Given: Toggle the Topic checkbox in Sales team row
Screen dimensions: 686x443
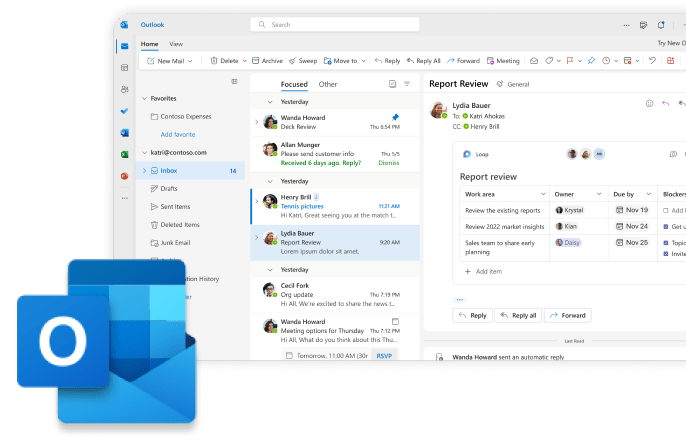Looking at the screenshot, I should pyautogui.click(x=665, y=243).
